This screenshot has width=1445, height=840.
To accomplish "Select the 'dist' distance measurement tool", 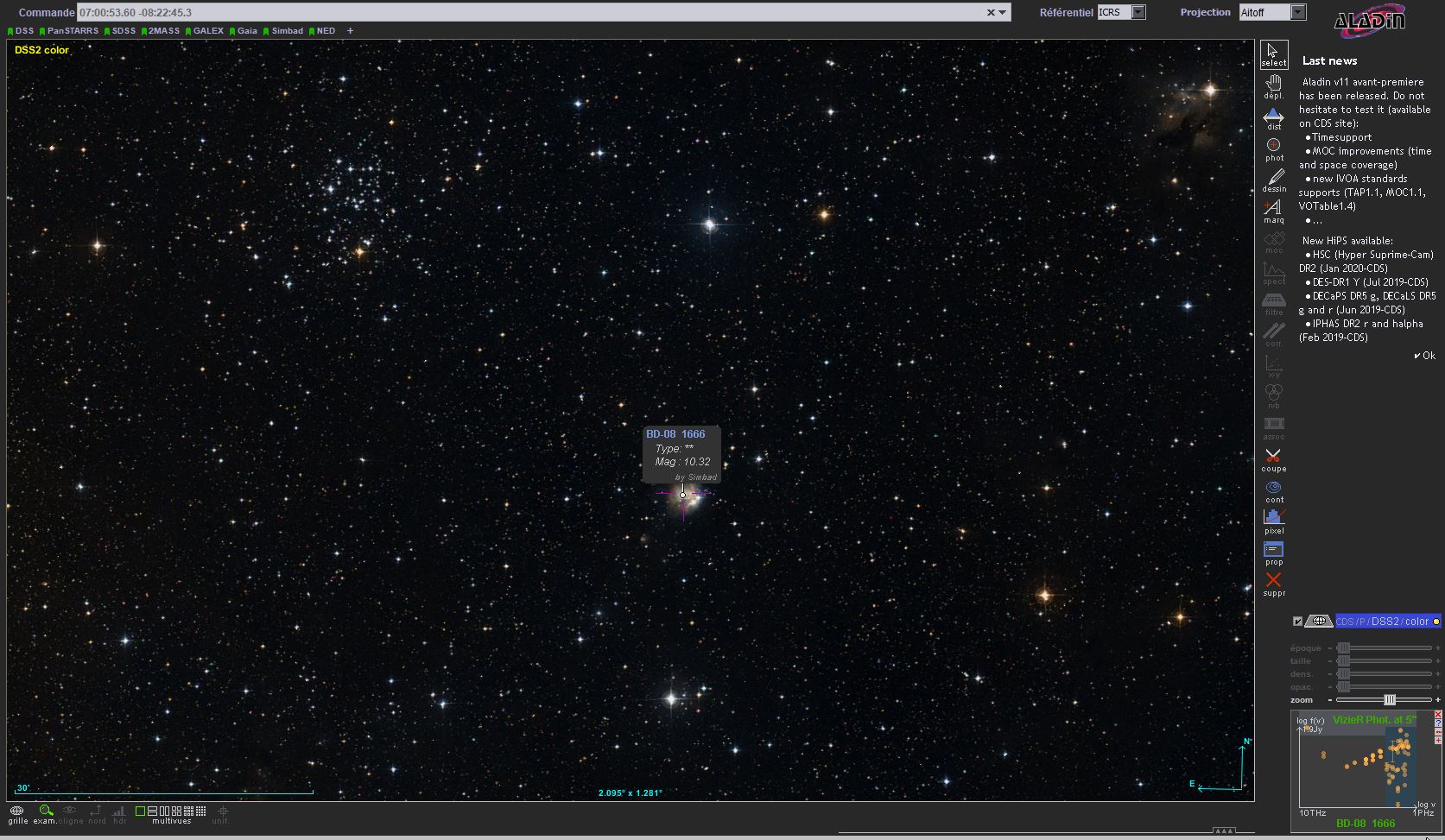I will tap(1273, 117).
